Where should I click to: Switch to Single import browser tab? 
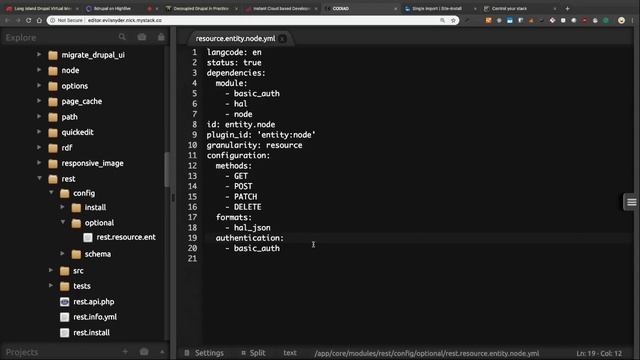pos(440,9)
